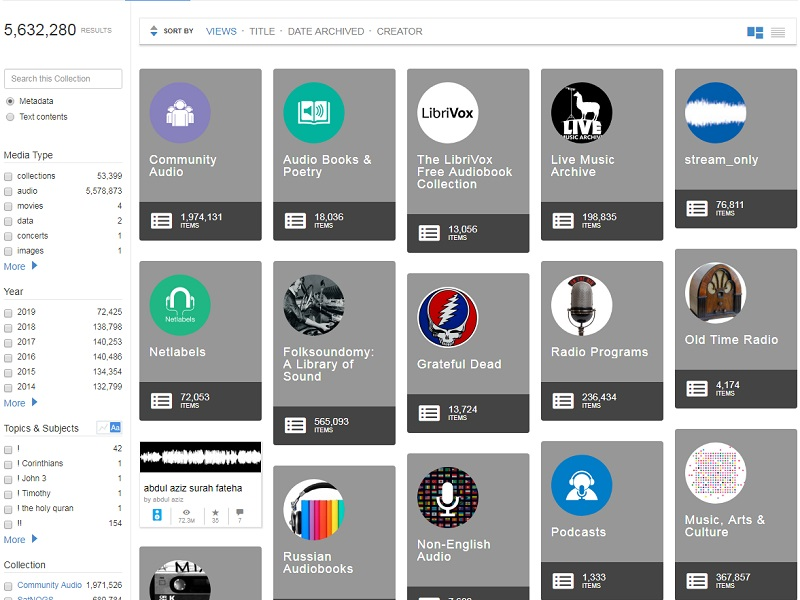The height and width of the screenshot is (600, 800).
Task: Sort results by Title
Action: tap(262, 32)
